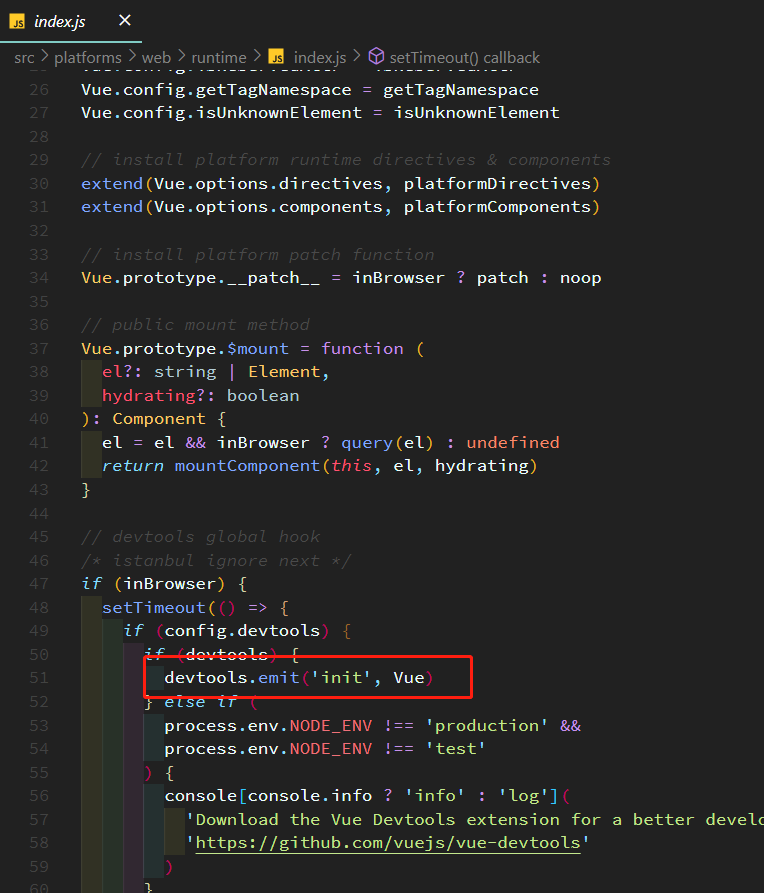The width and height of the screenshot is (764, 893).
Task: Click 'undefined' on line 41
Action: click(513, 443)
